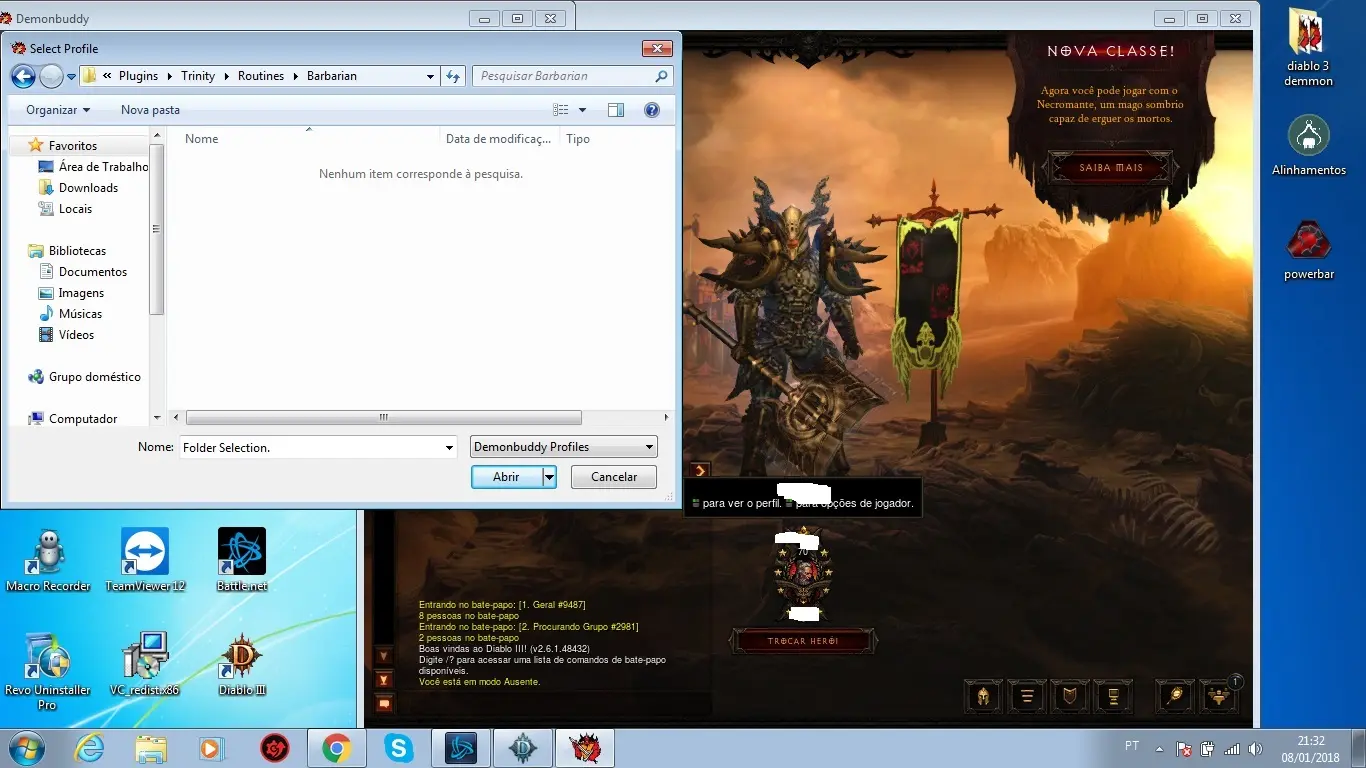The image size is (1366, 768).
Task: Click the Pesquisar Barbarian search field
Action: (x=565, y=76)
